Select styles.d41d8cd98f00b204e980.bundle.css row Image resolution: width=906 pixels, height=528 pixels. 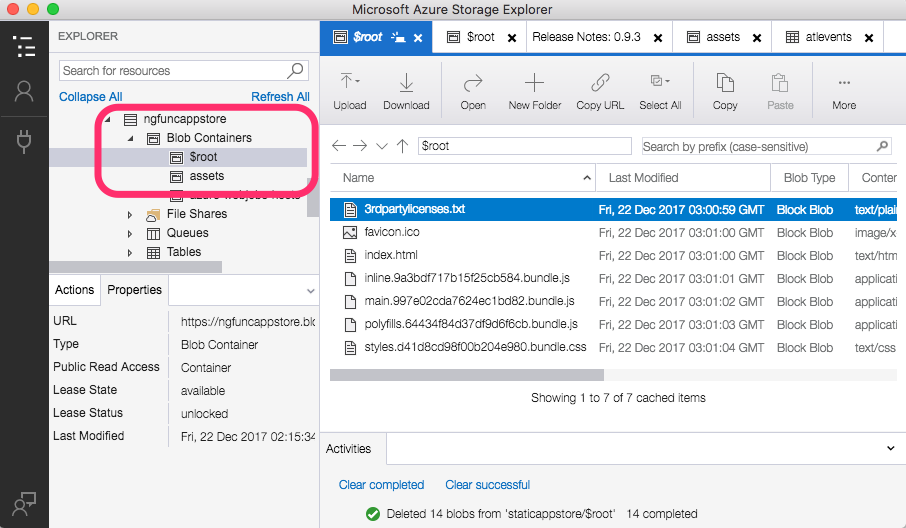[613, 348]
